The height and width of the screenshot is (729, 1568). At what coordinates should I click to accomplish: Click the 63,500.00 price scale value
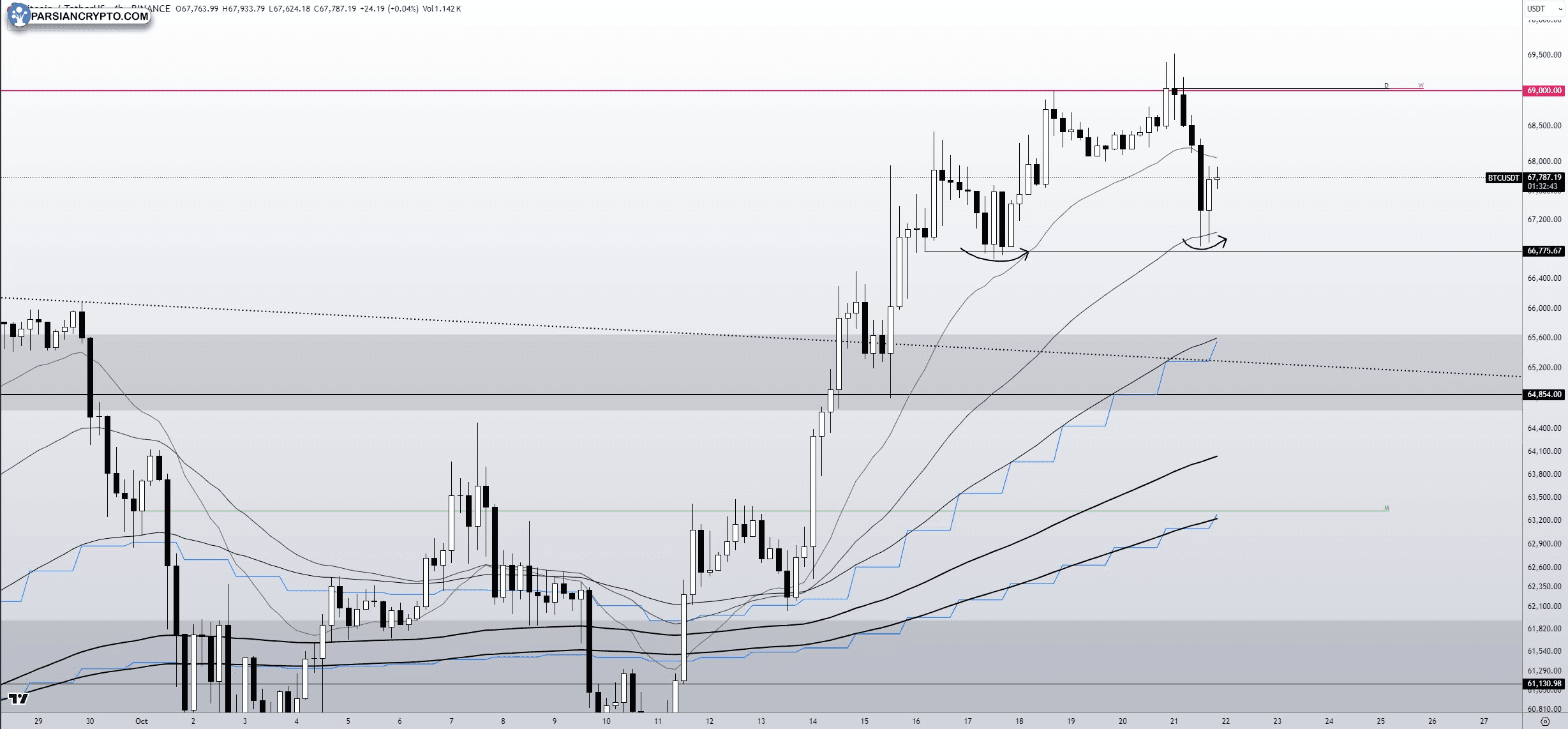(1544, 497)
